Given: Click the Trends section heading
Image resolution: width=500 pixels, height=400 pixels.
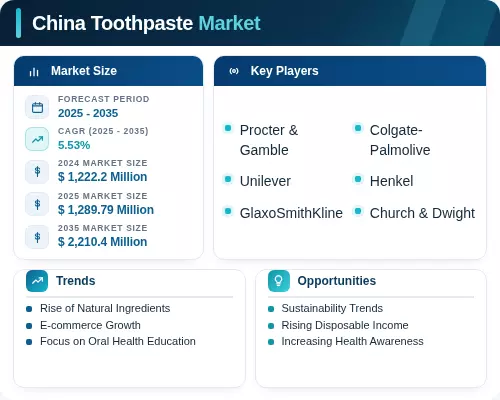Looking at the screenshot, I should click(76, 281).
